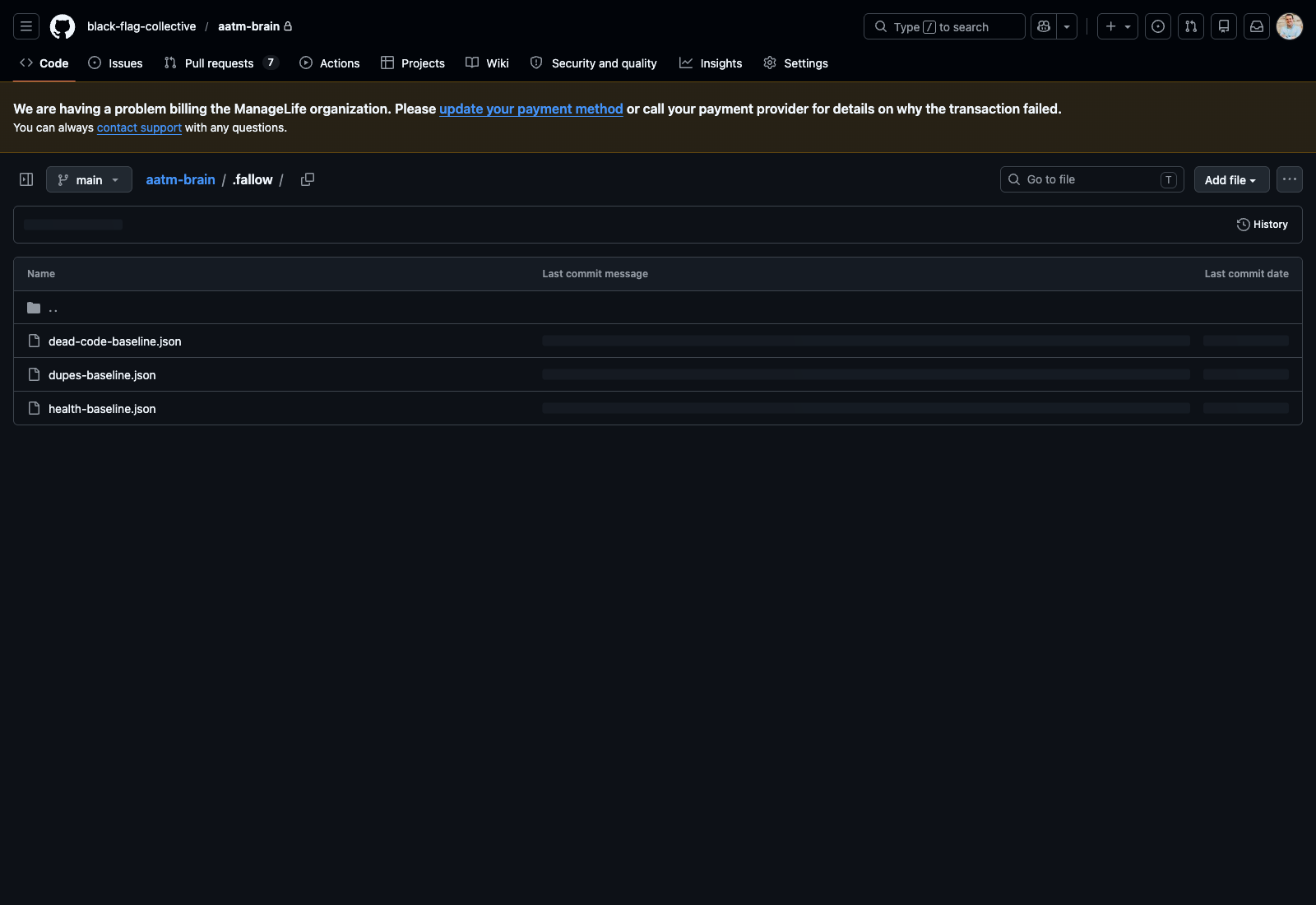Image resolution: width=1316 pixels, height=905 pixels.
Task: Open the Add file dropdown
Action: [x=1230, y=179]
